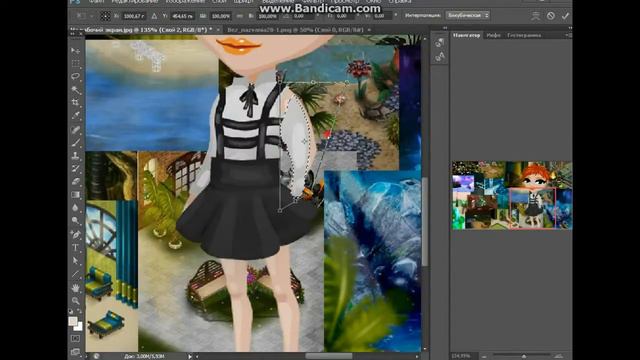Open the upper collapsed panel icon
Viewport: 640px width, 360px height.
[440, 43]
